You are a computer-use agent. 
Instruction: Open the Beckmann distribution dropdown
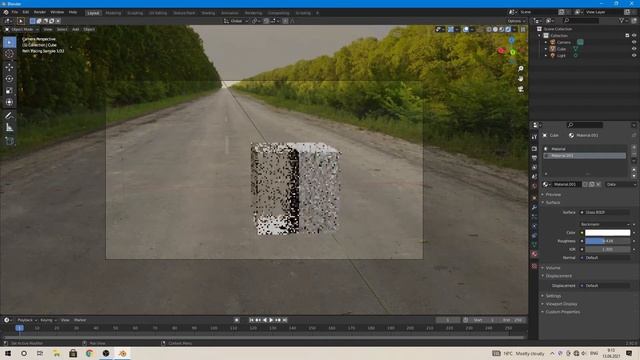(606, 224)
